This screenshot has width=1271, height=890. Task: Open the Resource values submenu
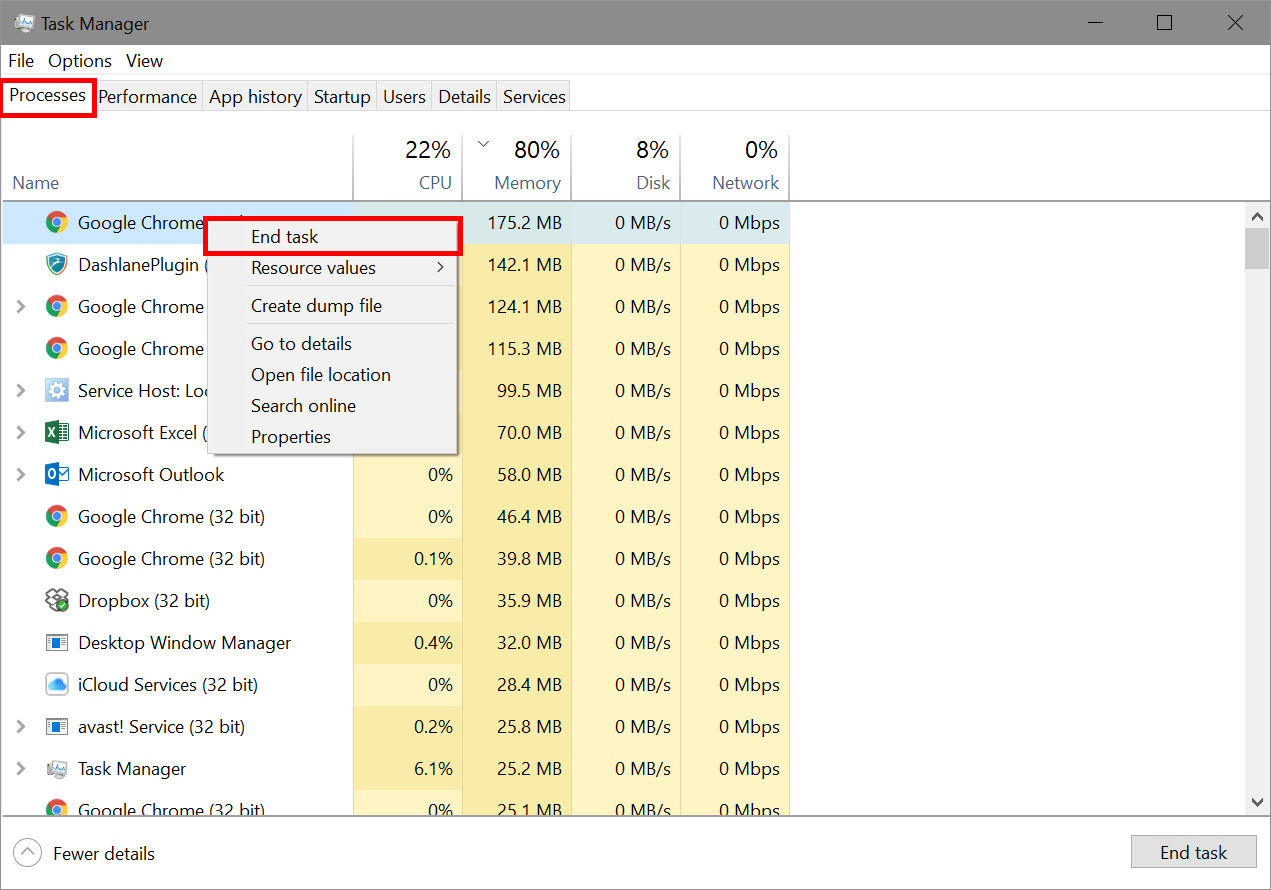pos(312,268)
